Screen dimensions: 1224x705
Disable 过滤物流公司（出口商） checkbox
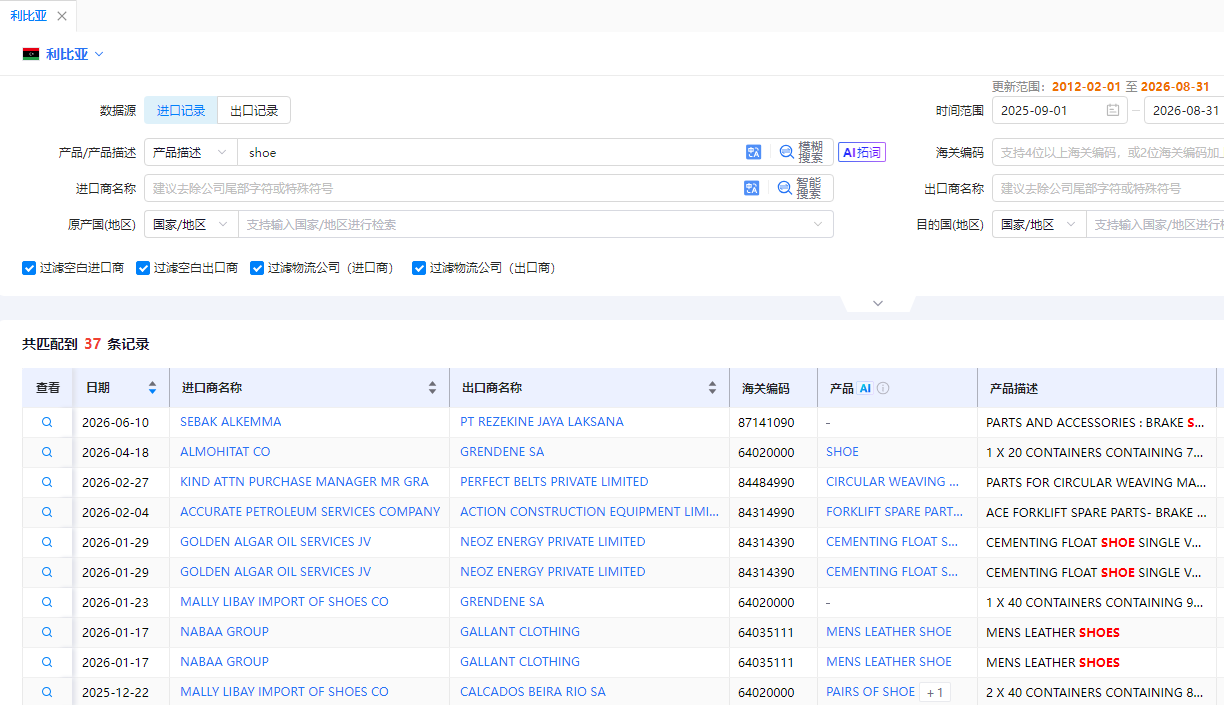point(419,268)
